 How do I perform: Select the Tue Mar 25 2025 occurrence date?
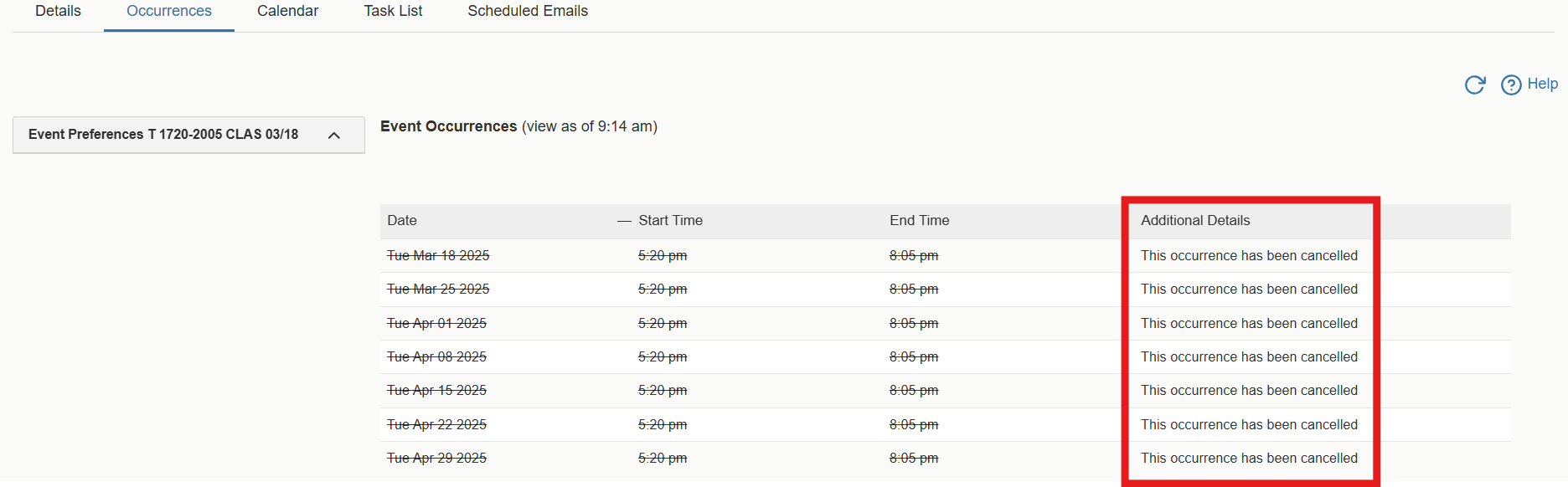[438, 289]
